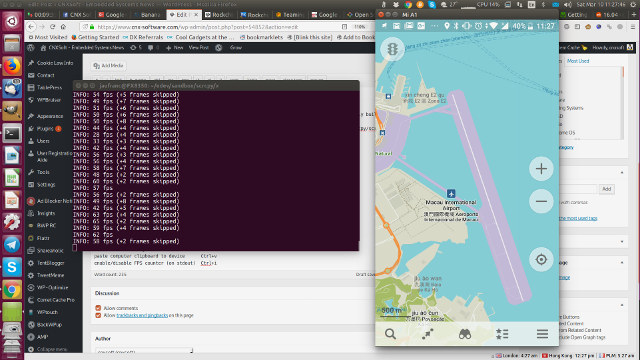Click the Add button for tags

(x=607, y=189)
